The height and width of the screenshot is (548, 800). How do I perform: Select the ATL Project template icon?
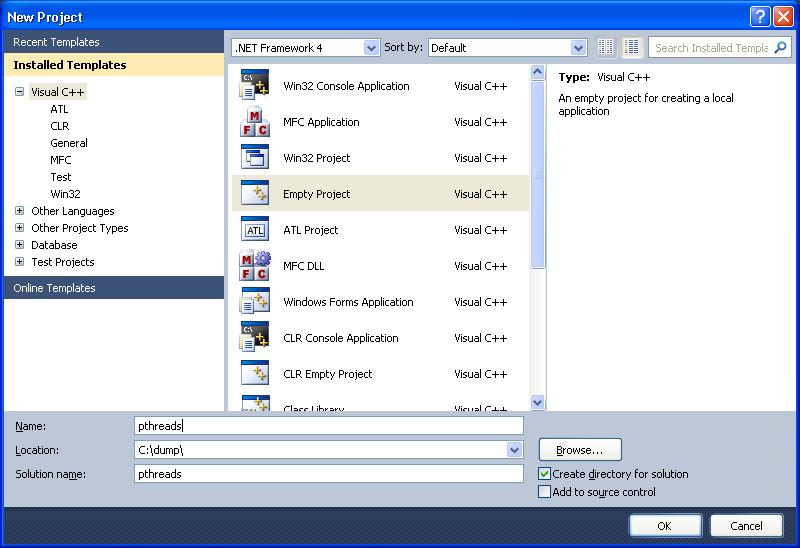[255, 230]
